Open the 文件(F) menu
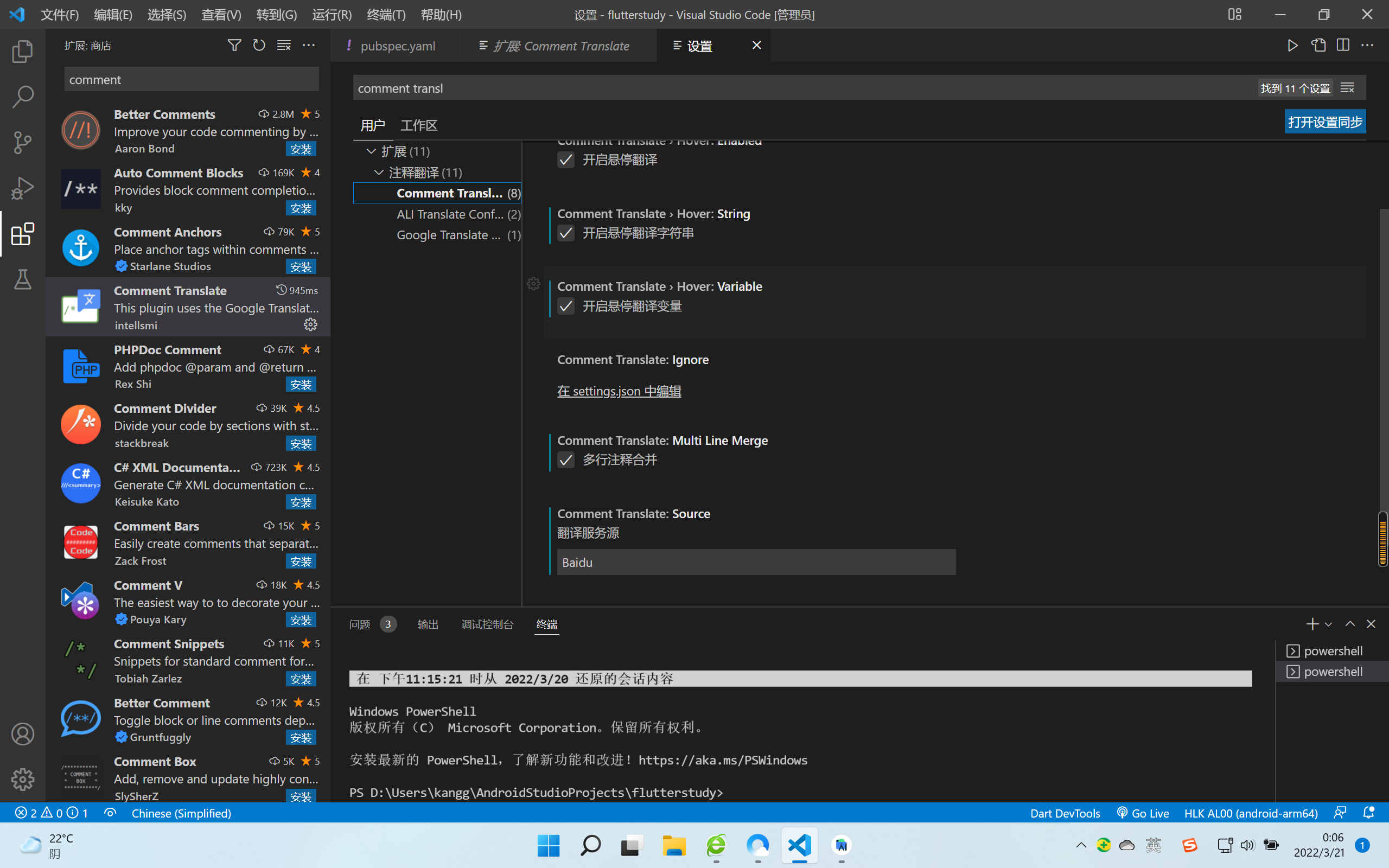The width and height of the screenshot is (1389, 868). (x=60, y=14)
